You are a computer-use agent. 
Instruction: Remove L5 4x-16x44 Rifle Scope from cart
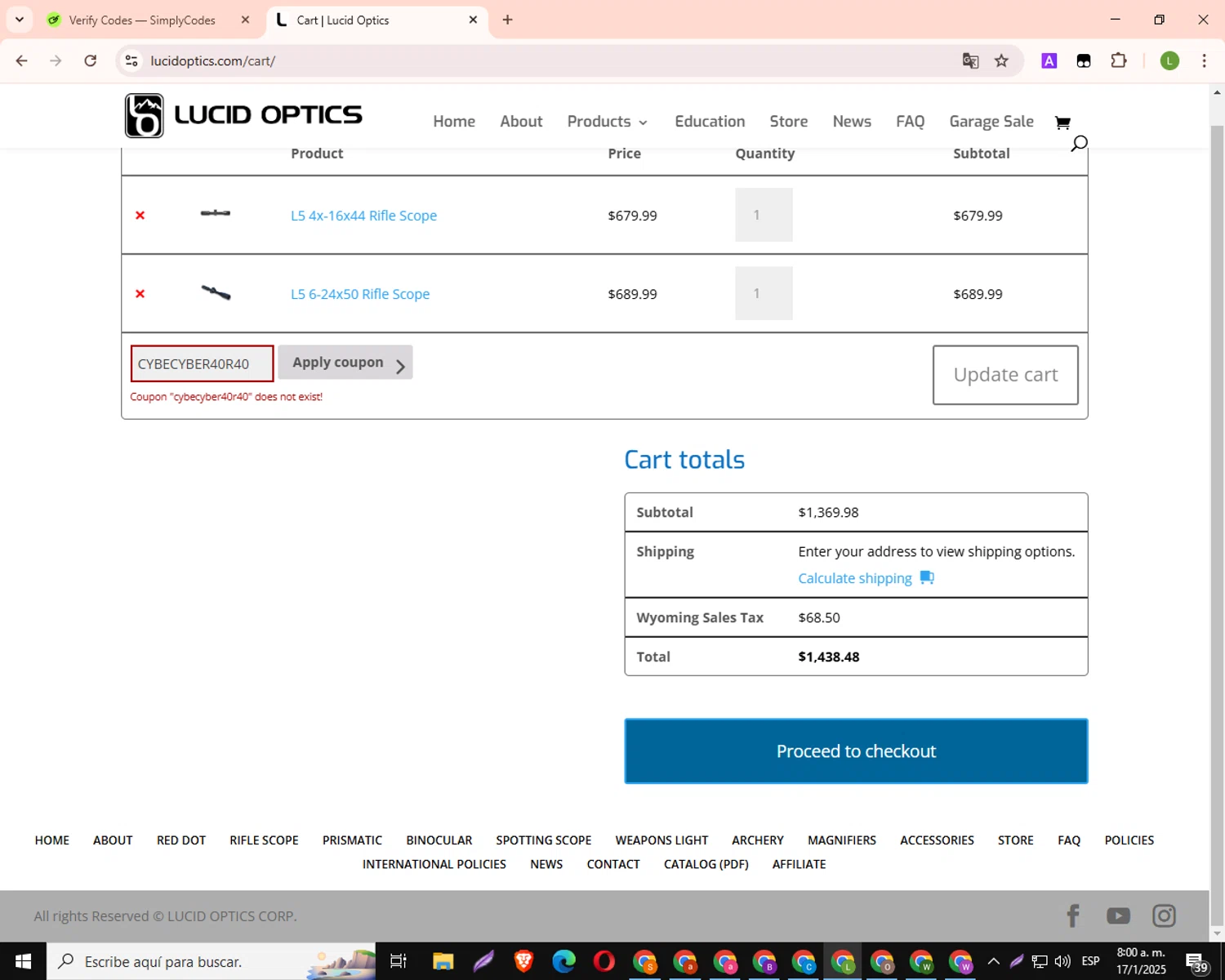click(x=140, y=216)
